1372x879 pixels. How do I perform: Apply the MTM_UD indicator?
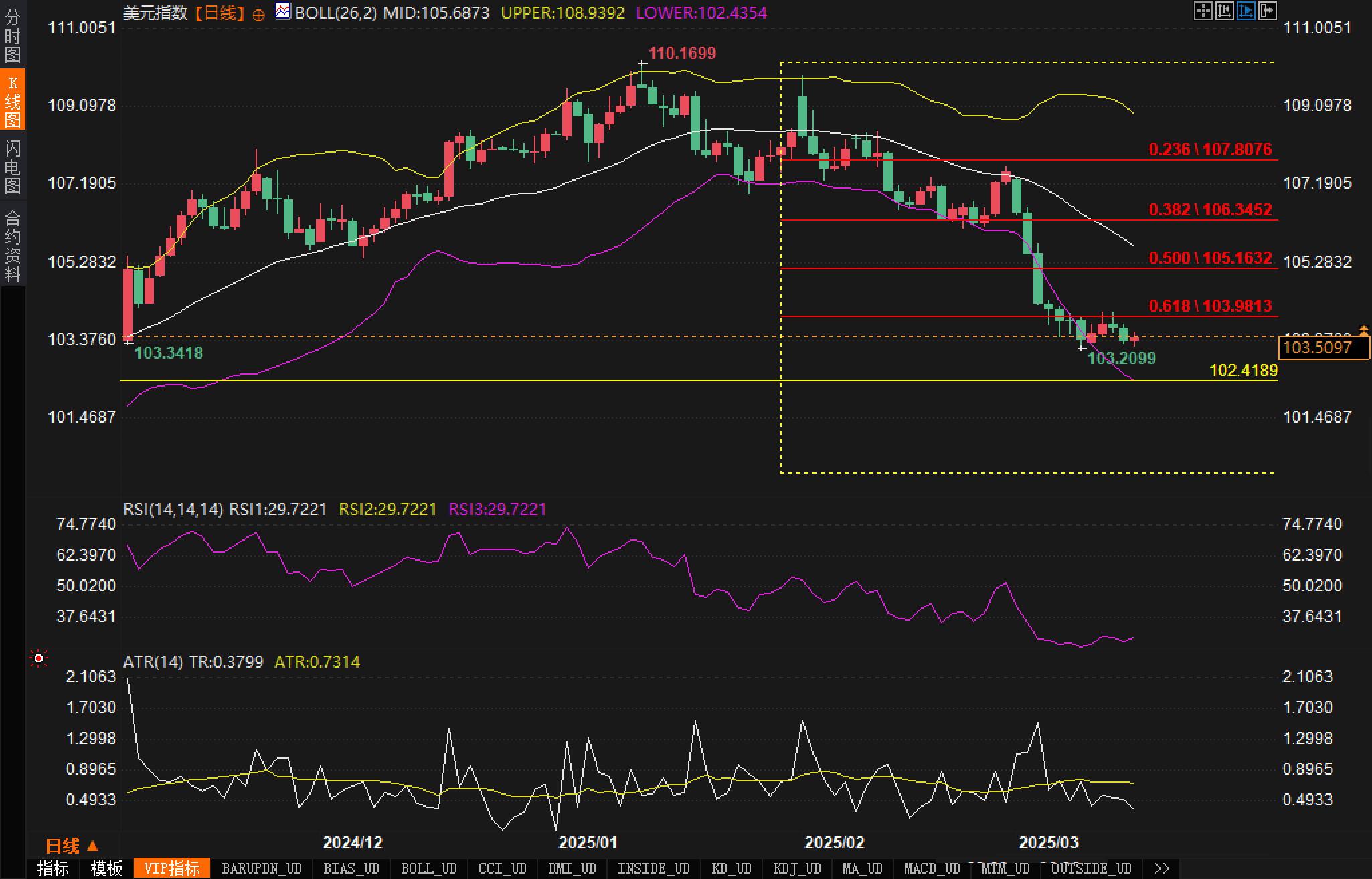coord(1006,868)
